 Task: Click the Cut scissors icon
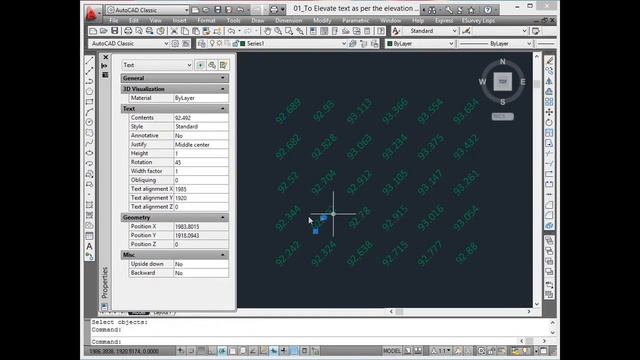[x=174, y=31]
